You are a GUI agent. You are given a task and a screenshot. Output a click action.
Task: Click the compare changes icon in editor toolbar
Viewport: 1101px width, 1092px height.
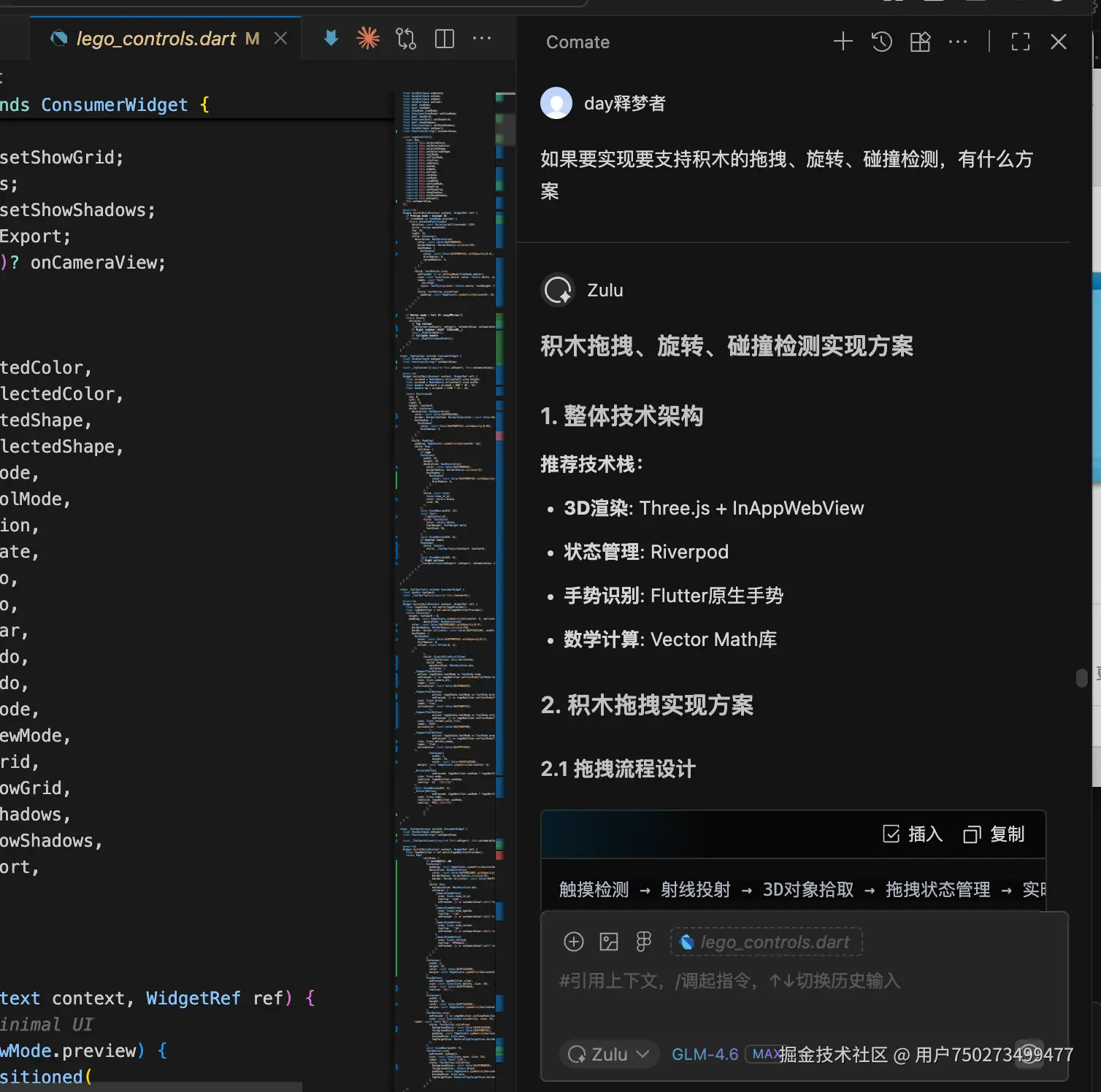[406, 38]
